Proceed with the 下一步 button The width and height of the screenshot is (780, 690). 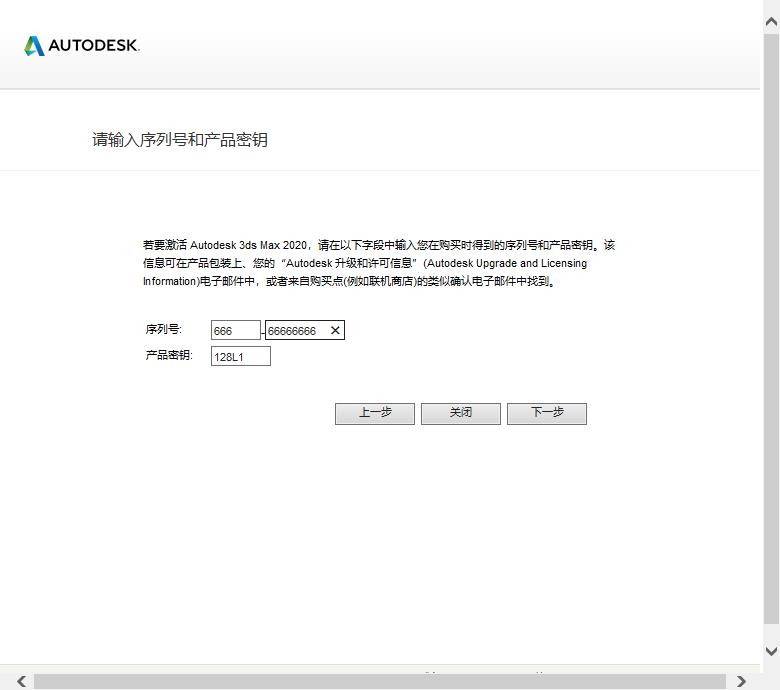pos(547,414)
